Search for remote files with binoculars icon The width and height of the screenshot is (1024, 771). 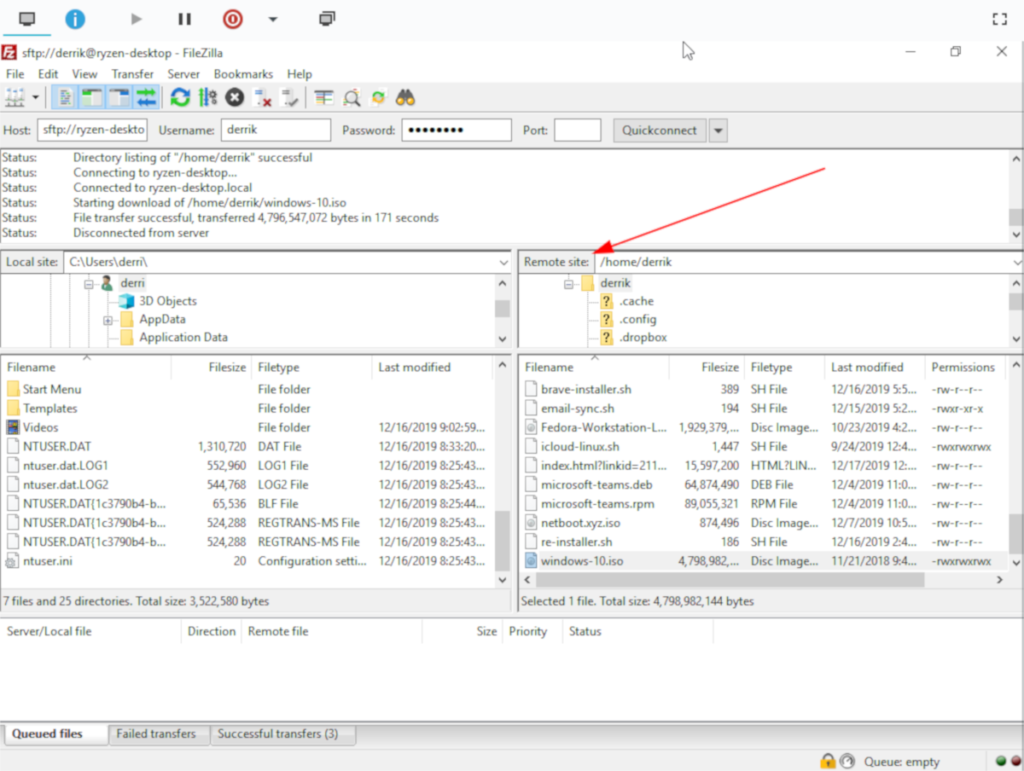405,97
